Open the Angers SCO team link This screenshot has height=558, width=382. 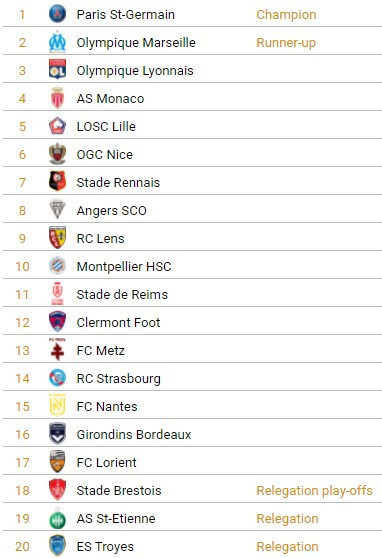click(111, 211)
